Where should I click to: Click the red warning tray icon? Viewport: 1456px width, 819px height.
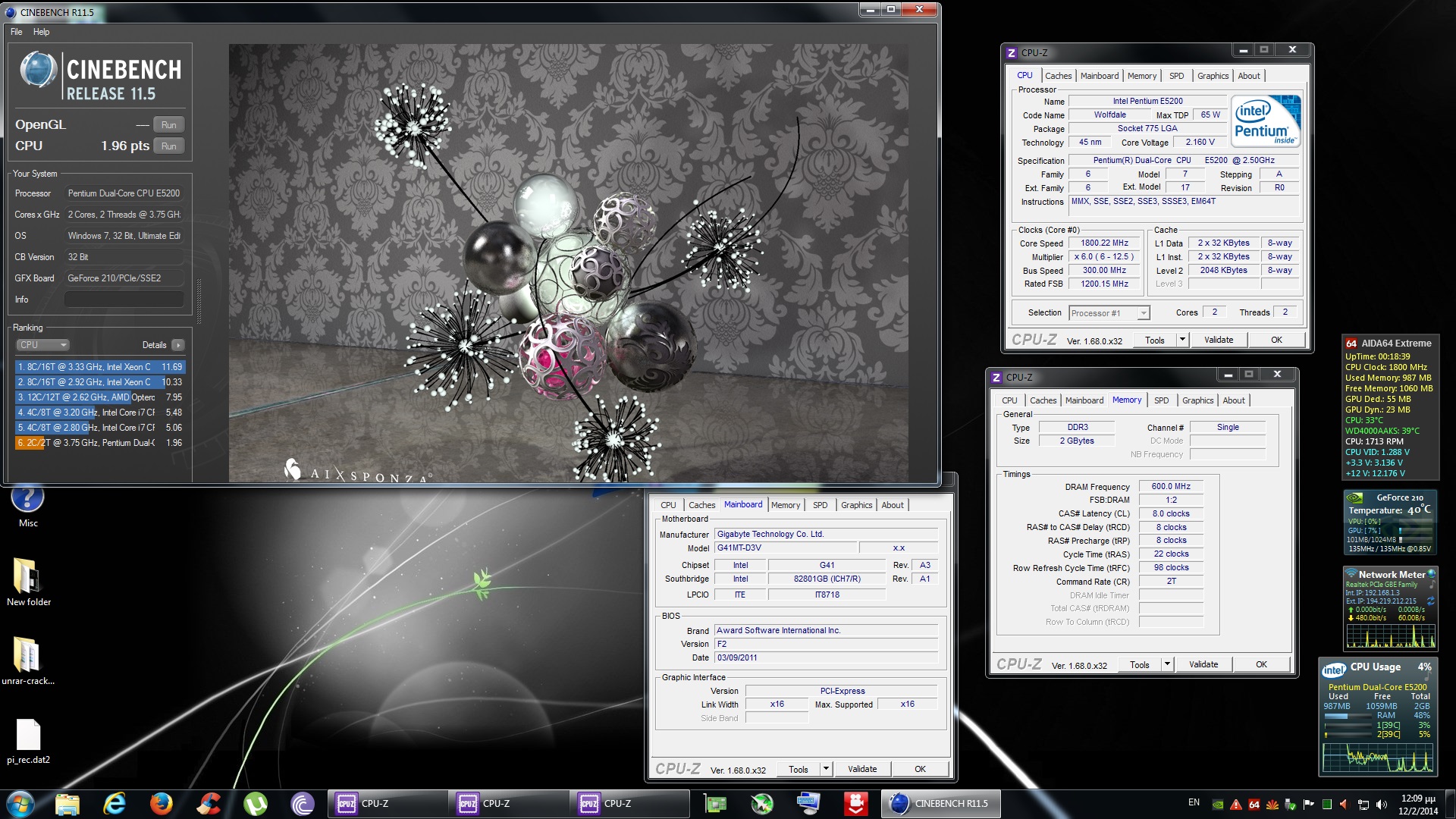pyautogui.click(x=1236, y=804)
